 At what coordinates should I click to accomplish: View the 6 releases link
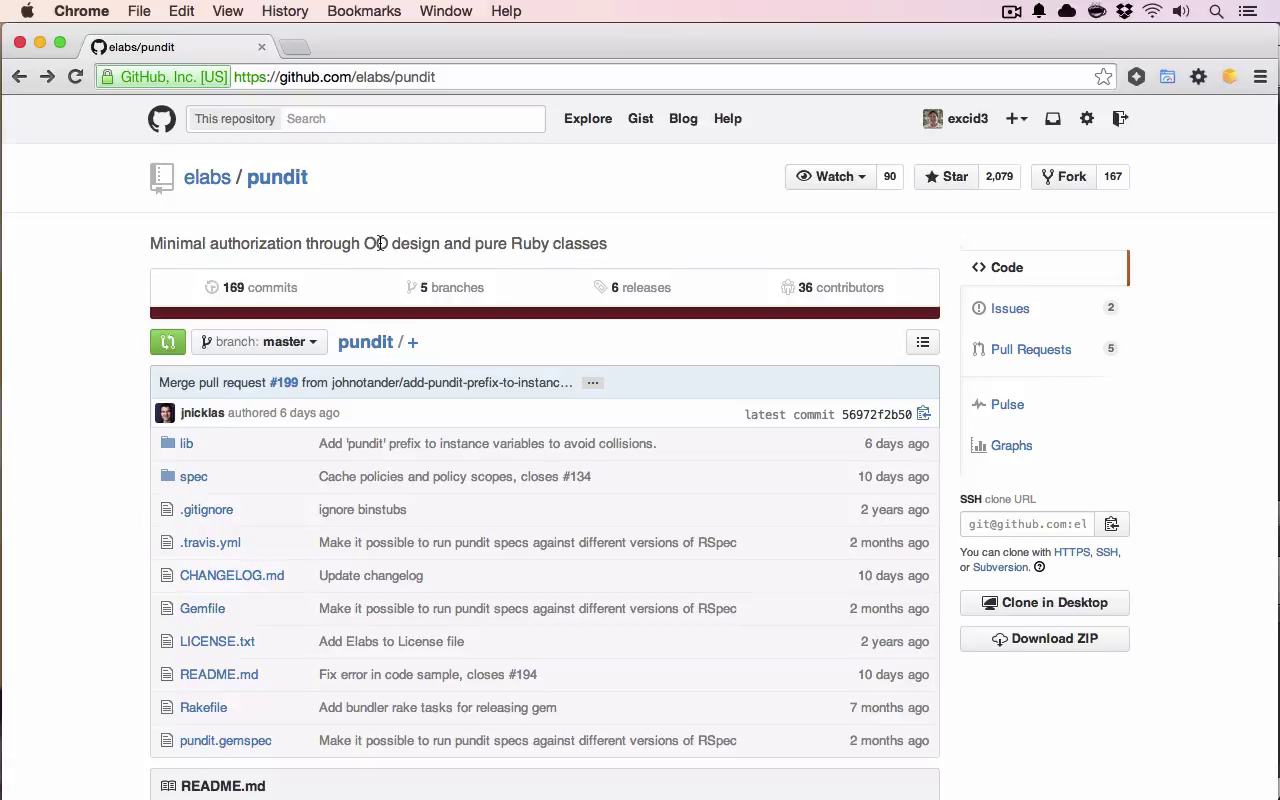point(632,287)
